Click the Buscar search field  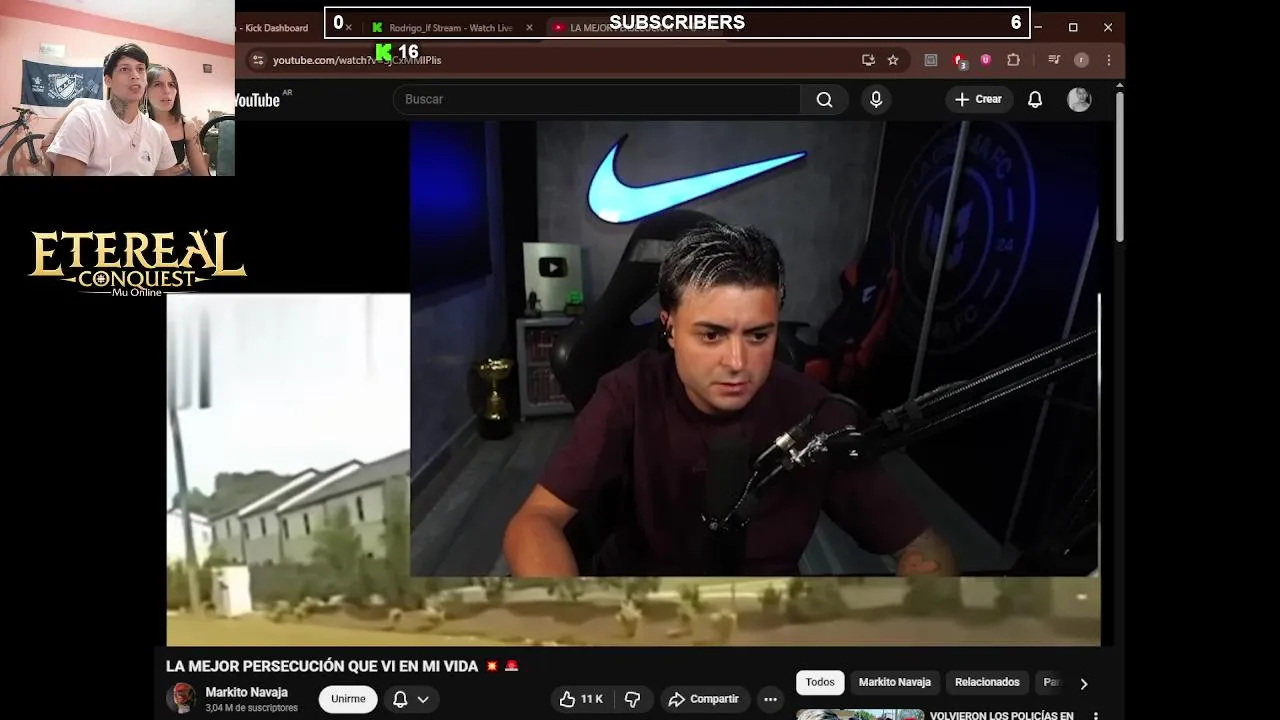[596, 99]
